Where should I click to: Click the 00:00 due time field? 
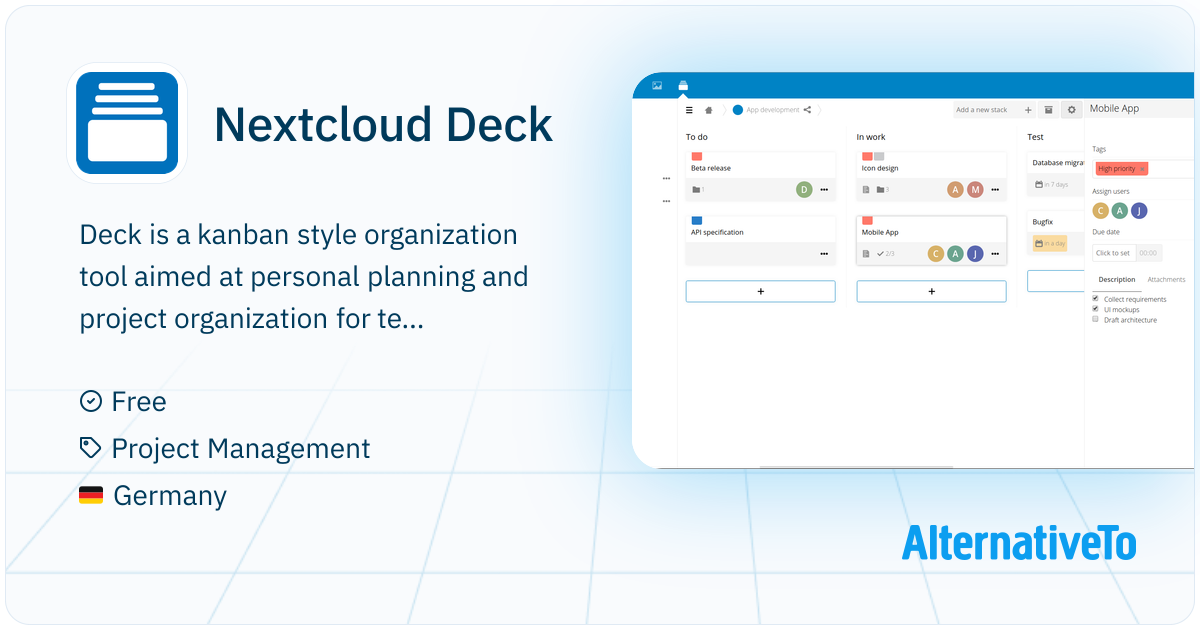pos(1148,253)
